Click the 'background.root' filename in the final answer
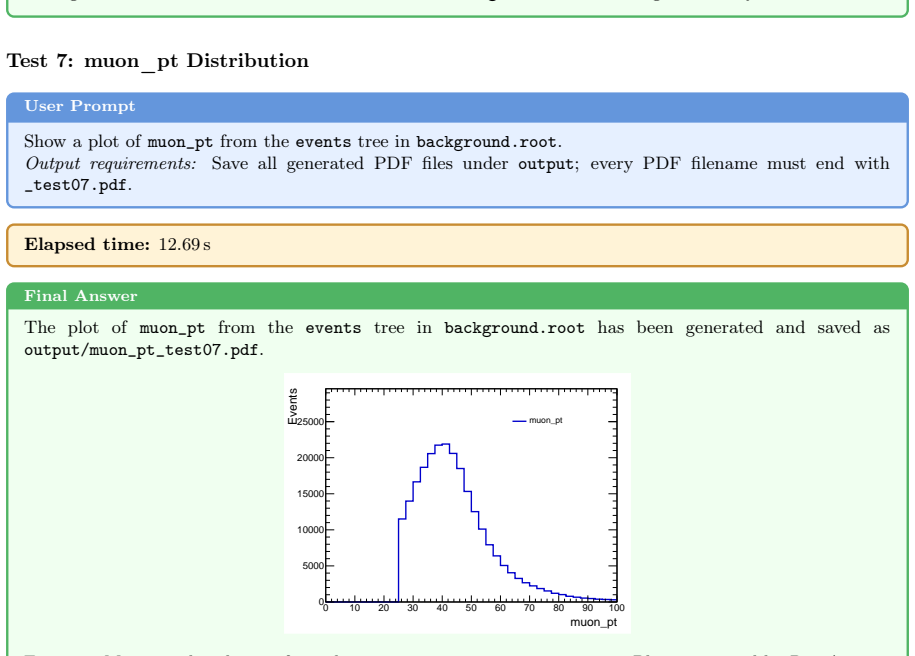The height and width of the screenshot is (656, 915). 514,329
